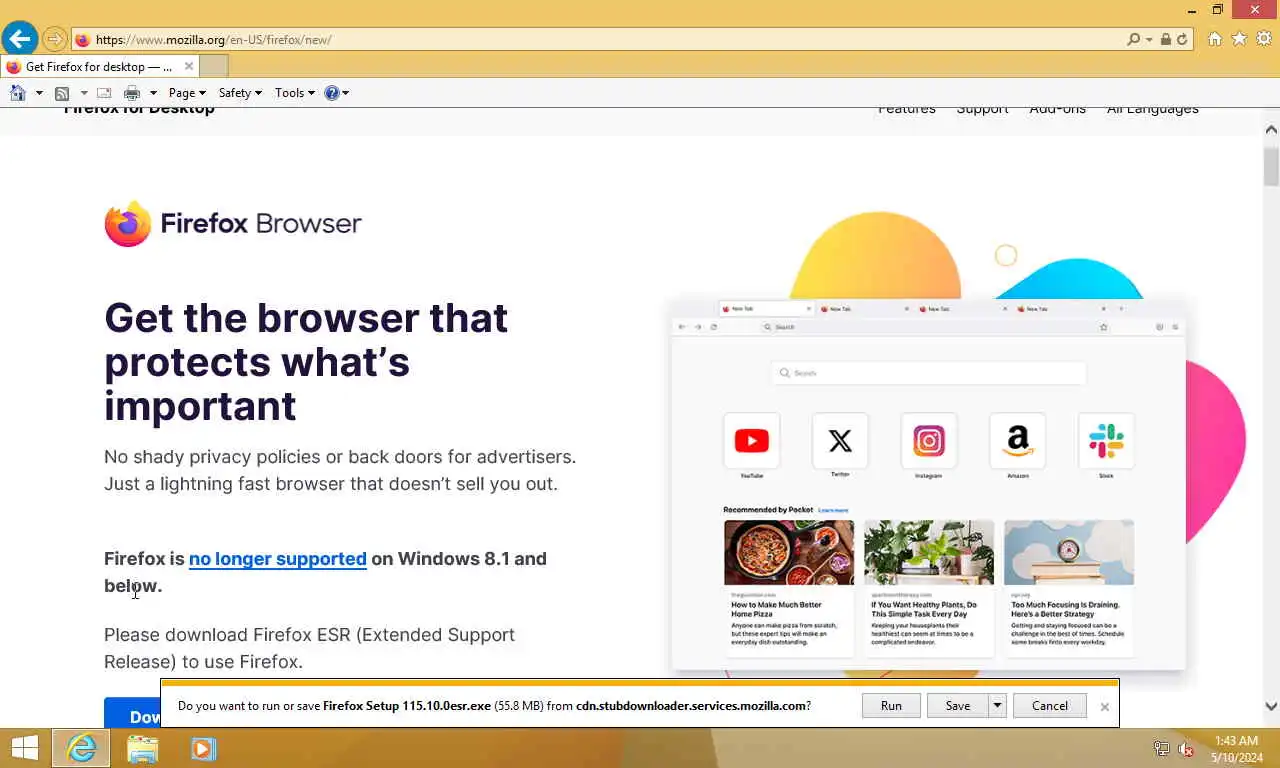
Task: Close the 'Get Firefox for desktop' tab
Action: point(189,67)
